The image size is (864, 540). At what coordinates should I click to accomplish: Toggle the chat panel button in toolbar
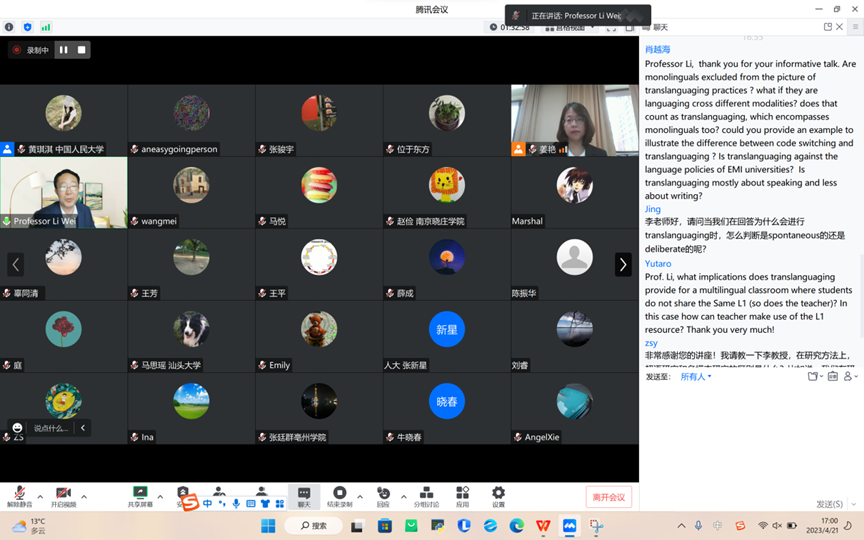click(304, 496)
